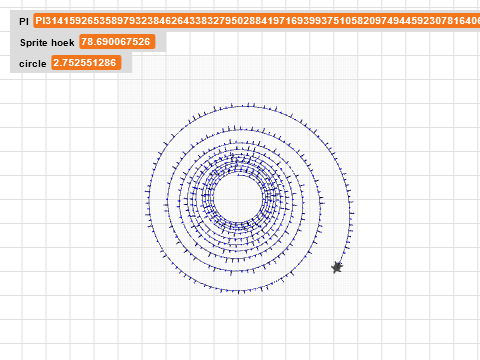Click the Sprite hoek value 78.690067526
Viewport: 480px width, 360px height.
pyautogui.click(x=117, y=42)
